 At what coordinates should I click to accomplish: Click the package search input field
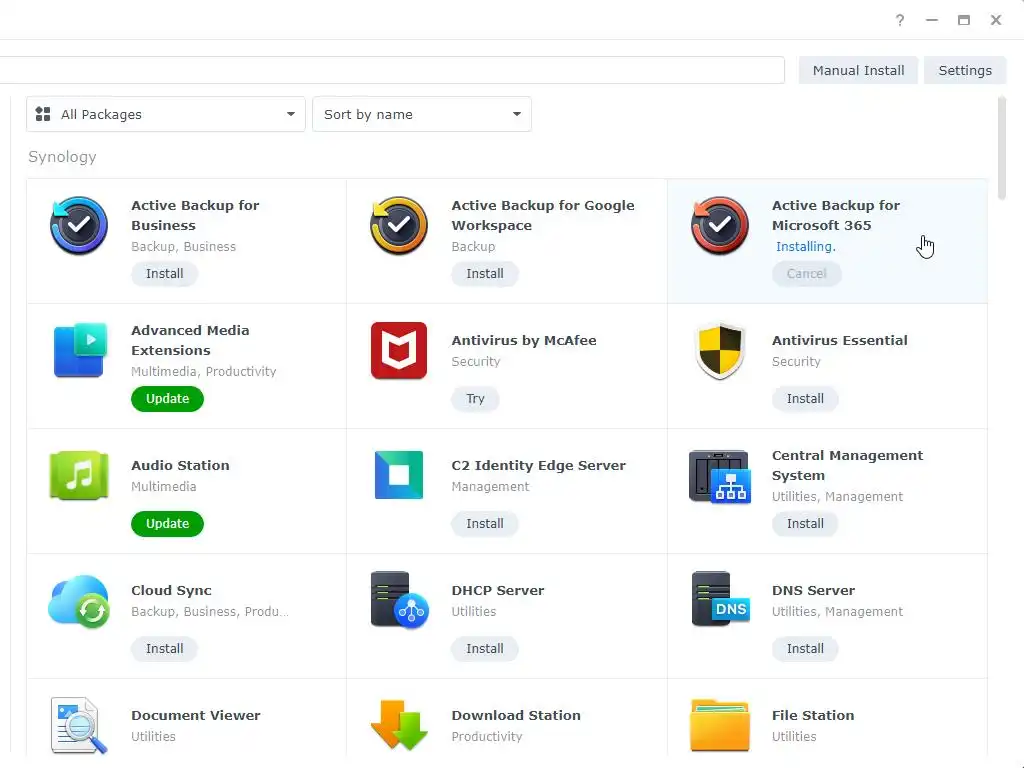392,71
